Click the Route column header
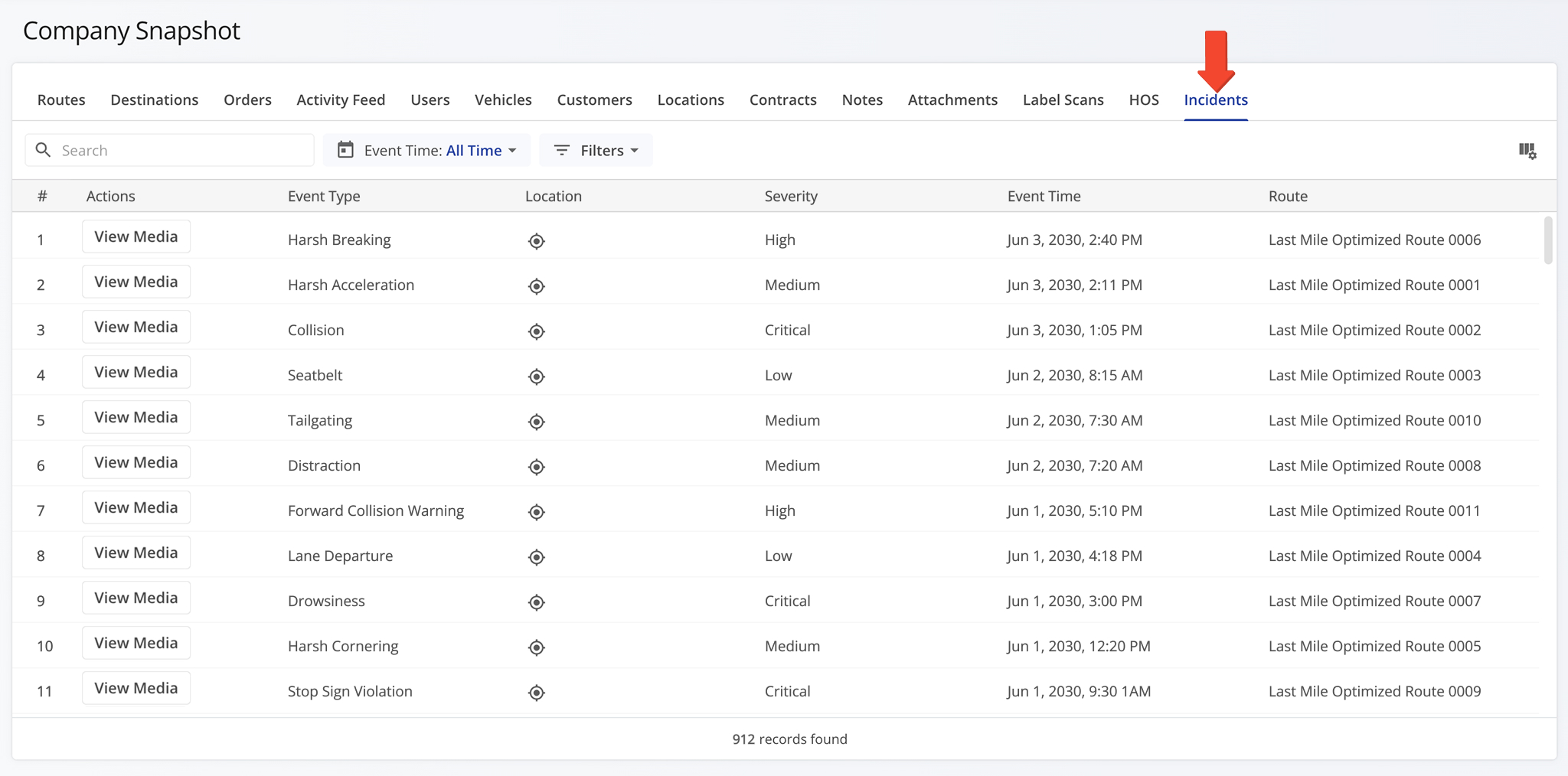 coord(1288,196)
